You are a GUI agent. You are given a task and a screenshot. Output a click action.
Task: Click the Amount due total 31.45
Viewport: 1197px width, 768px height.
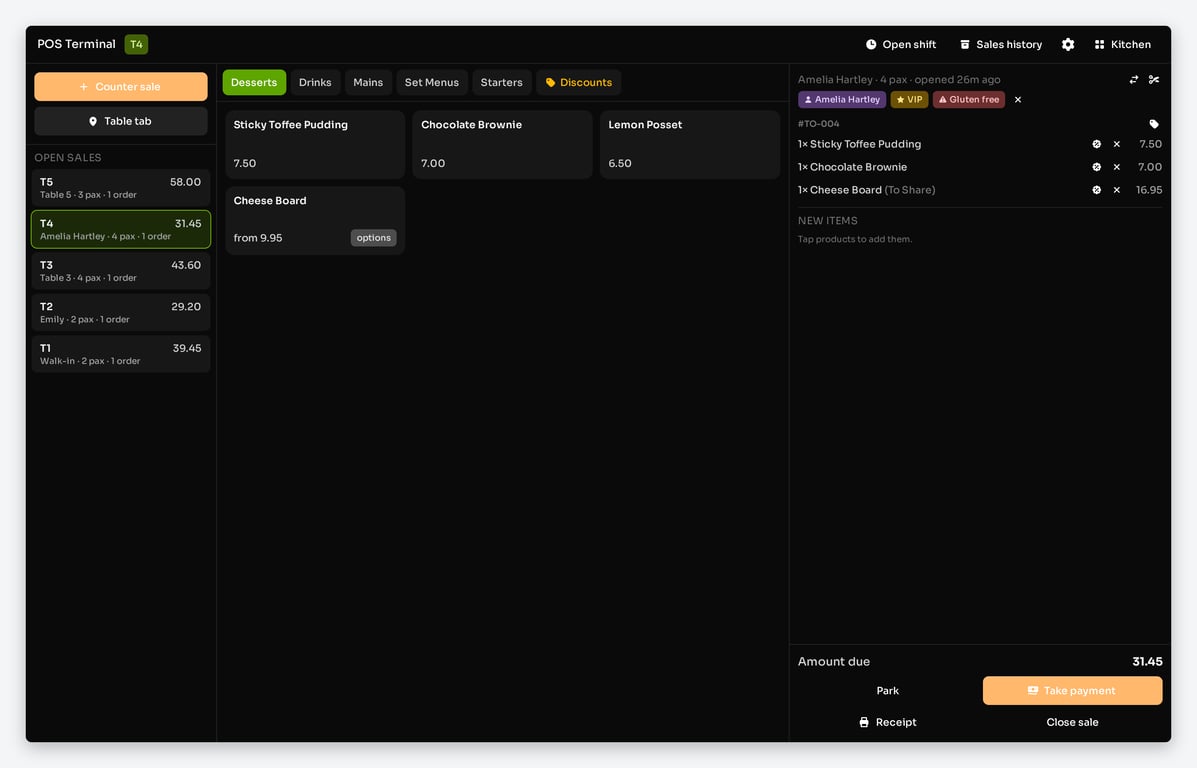(1147, 662)
